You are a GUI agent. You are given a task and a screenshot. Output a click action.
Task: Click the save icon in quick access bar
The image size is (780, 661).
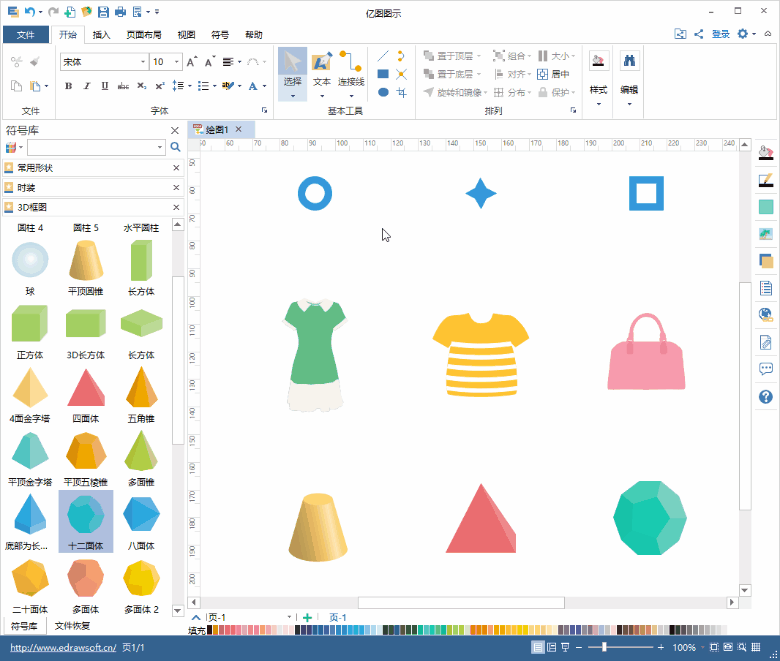pyautogui.click(x=103, y=12)
